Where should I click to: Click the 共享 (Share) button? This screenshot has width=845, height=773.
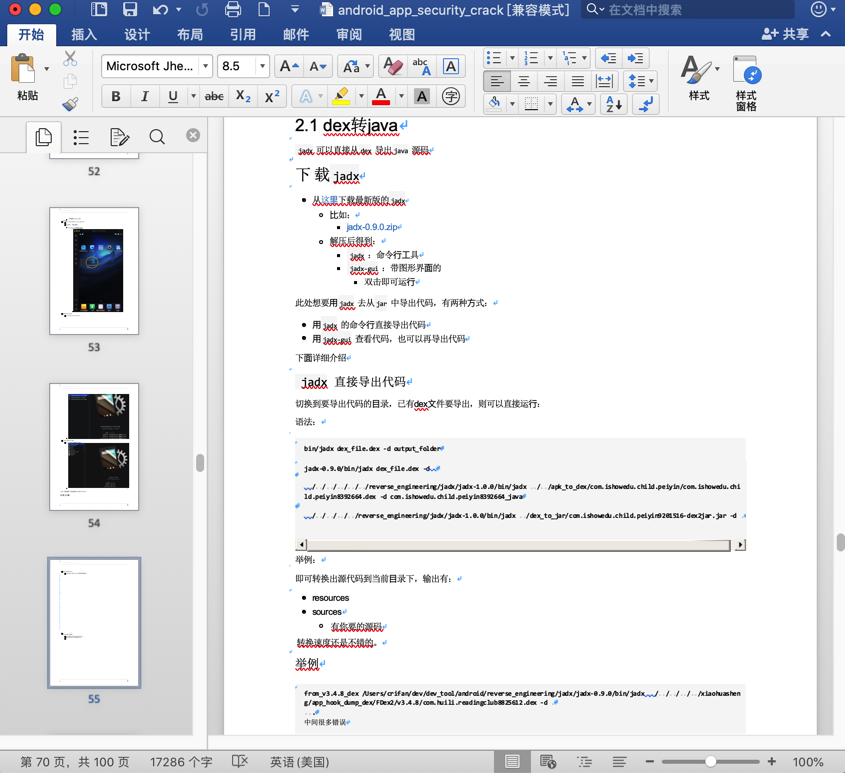786,34
